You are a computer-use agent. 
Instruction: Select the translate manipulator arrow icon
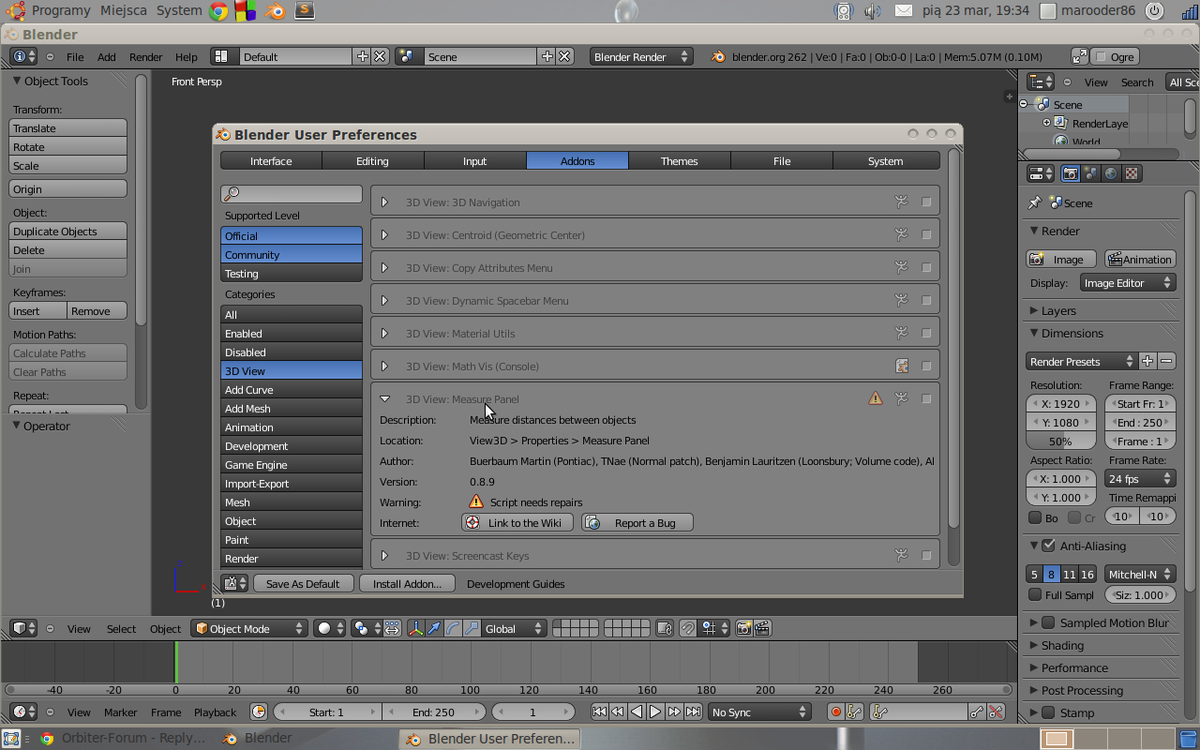click(435, 628)
